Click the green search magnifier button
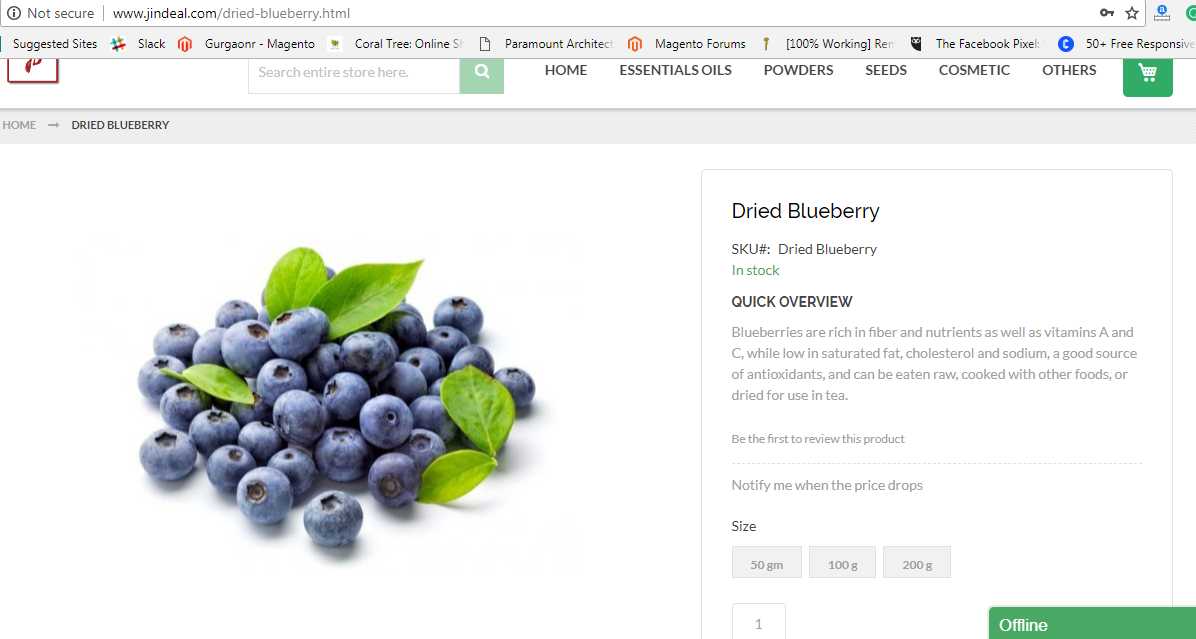The image size is (1196, 639). pos(481,76)
